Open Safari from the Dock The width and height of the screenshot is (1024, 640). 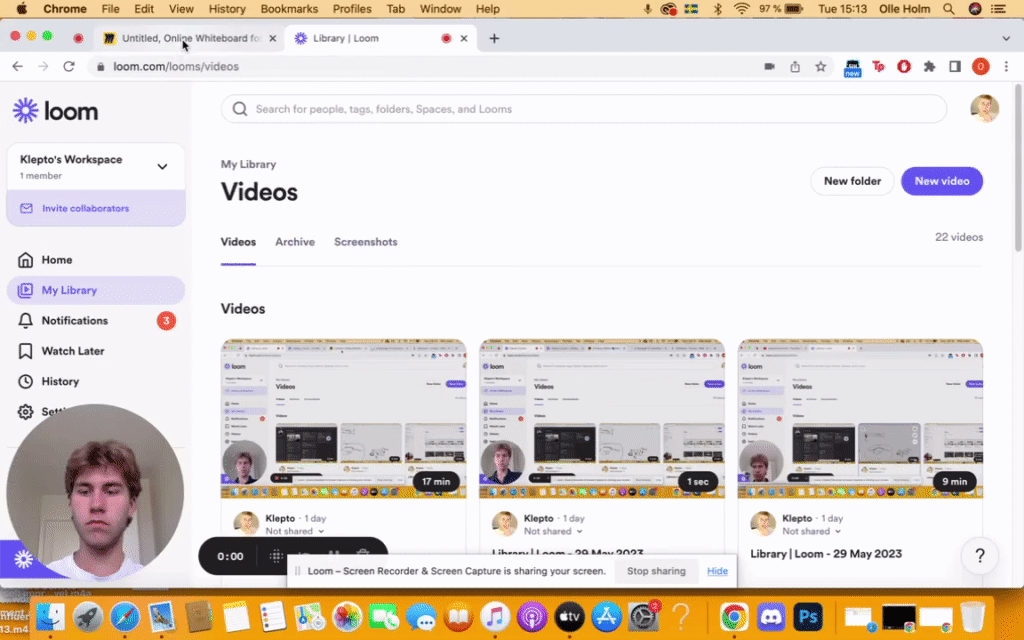[125, 616]
